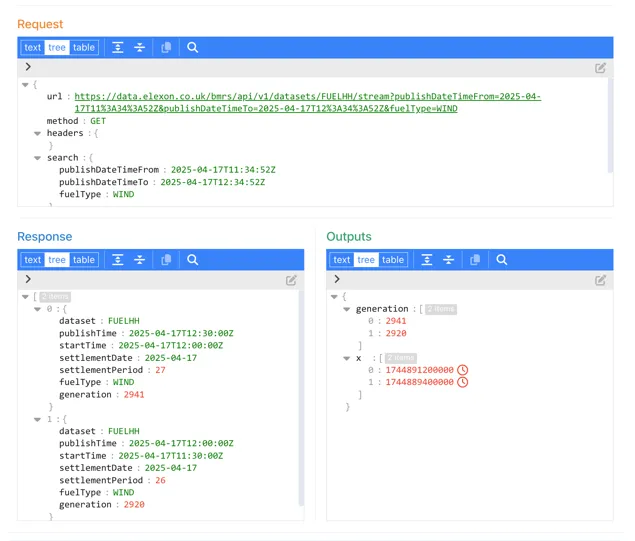Switch Request view to table tab
635x541 pixels.
[84, 47]
